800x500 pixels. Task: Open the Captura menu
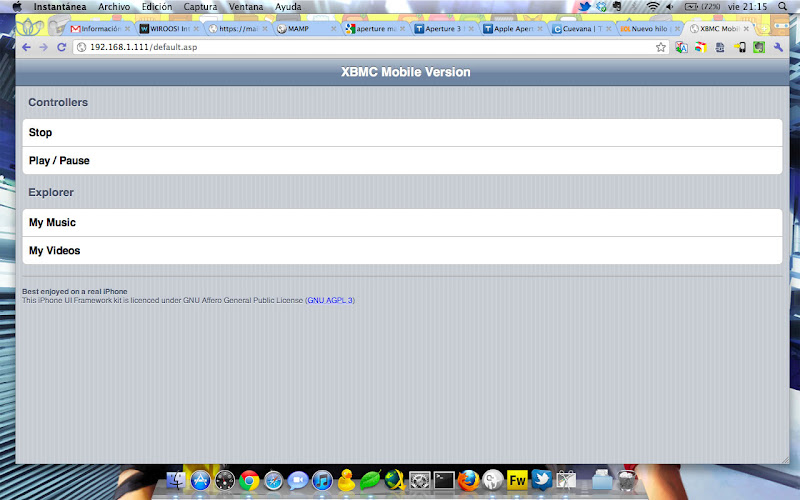pos(200,7)
